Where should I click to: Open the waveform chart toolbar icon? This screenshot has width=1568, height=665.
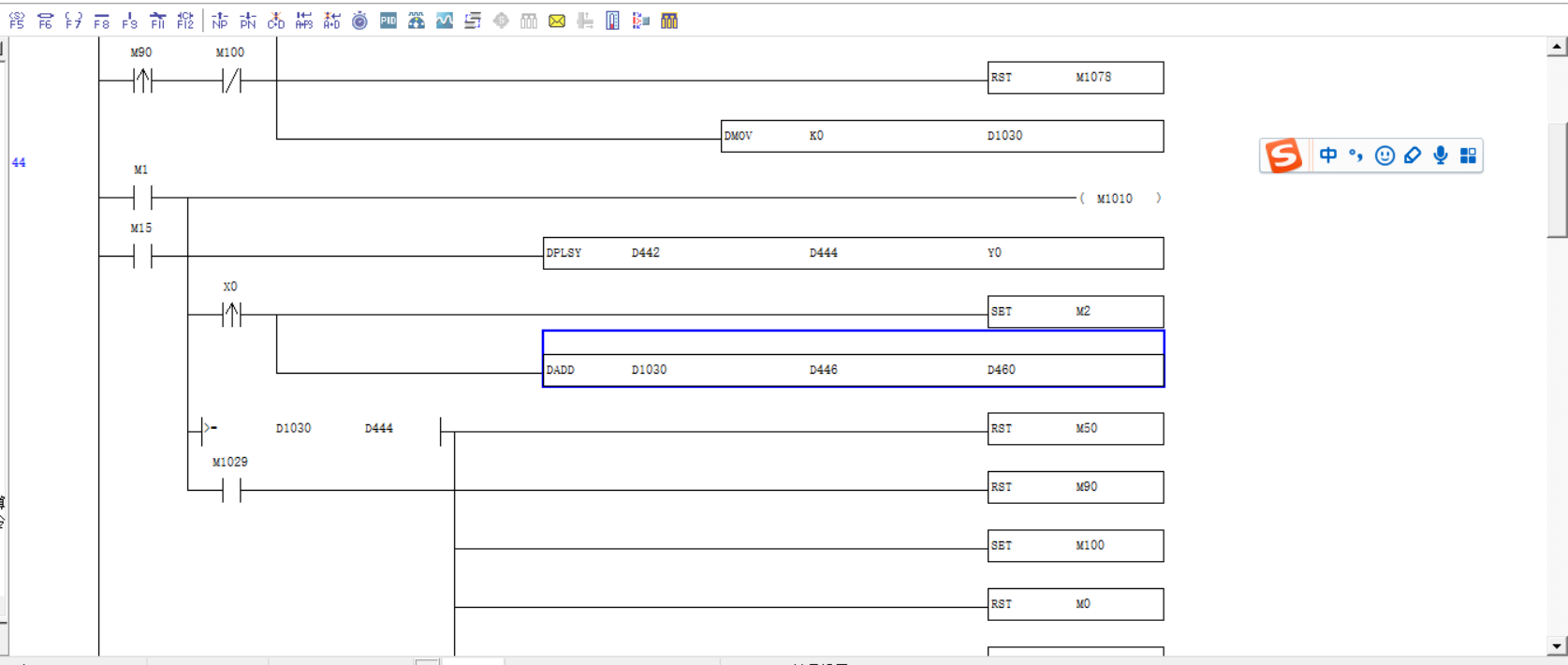(x=445, y=21)
